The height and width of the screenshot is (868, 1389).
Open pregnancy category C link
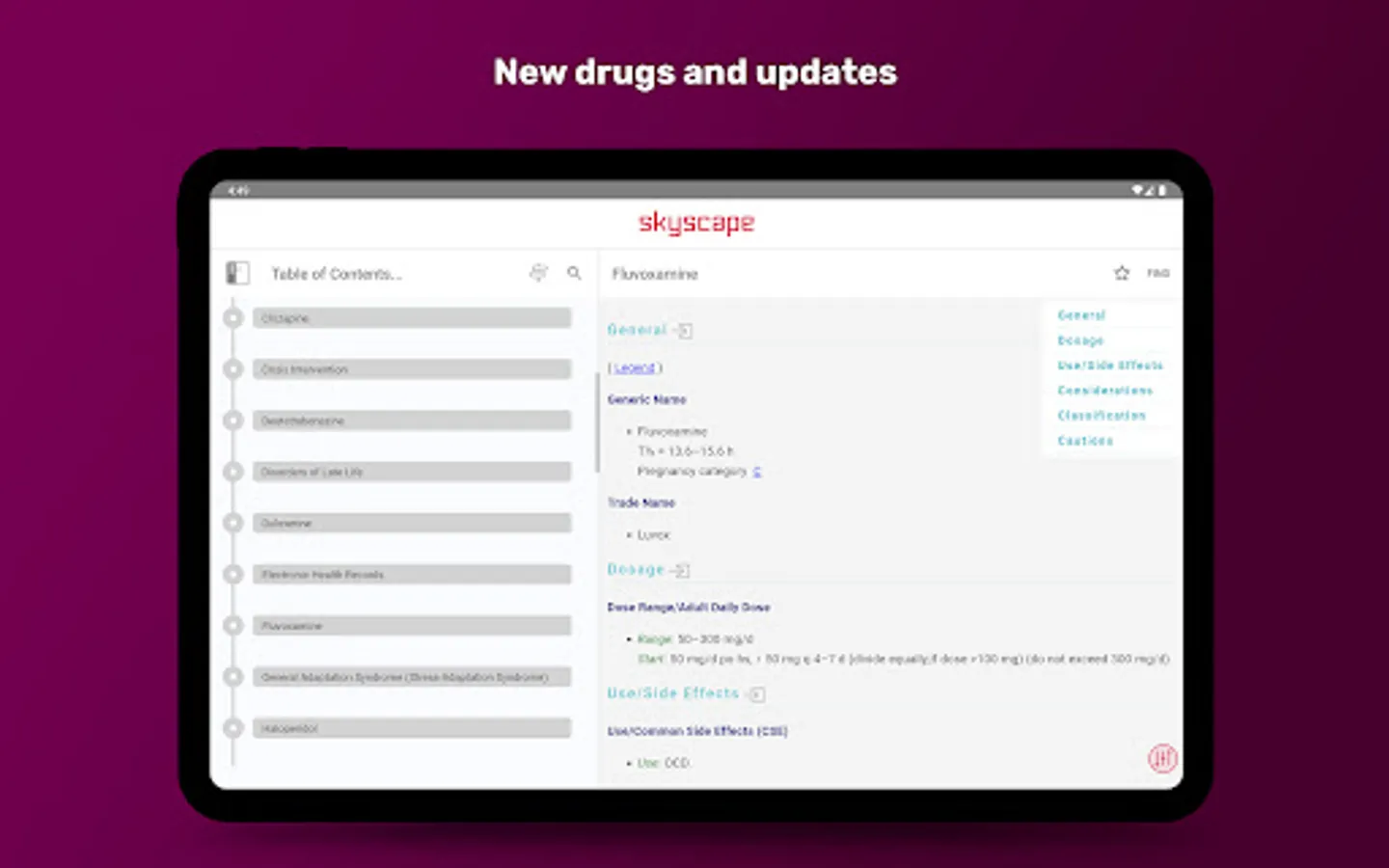(x=757, y=472)
